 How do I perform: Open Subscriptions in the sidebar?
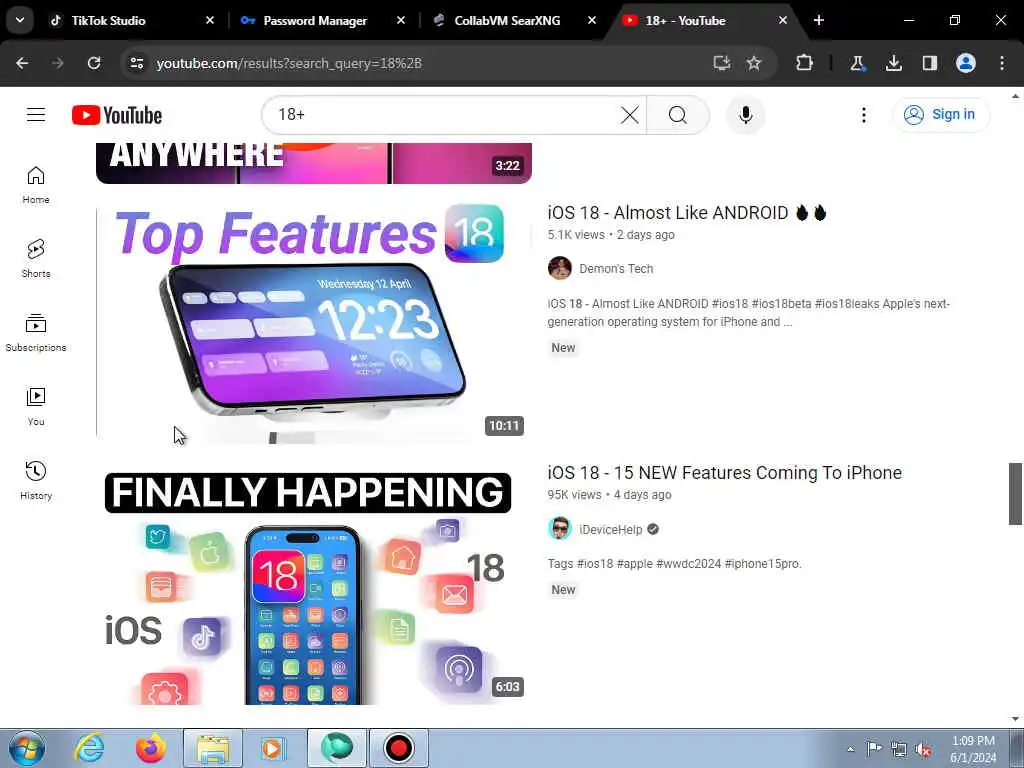pyautogui.click(x=36, y=332)
